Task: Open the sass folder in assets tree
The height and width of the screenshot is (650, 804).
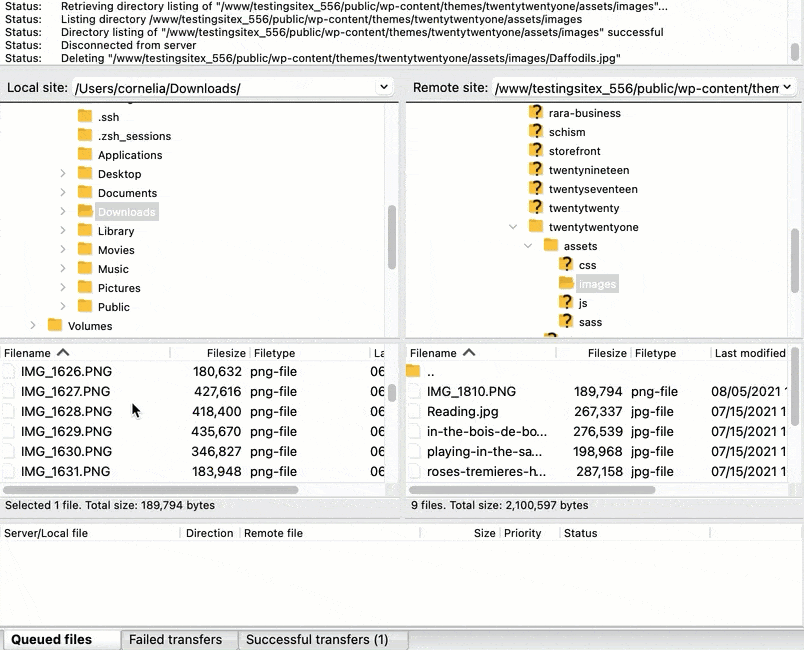Action: pos(592,321)
